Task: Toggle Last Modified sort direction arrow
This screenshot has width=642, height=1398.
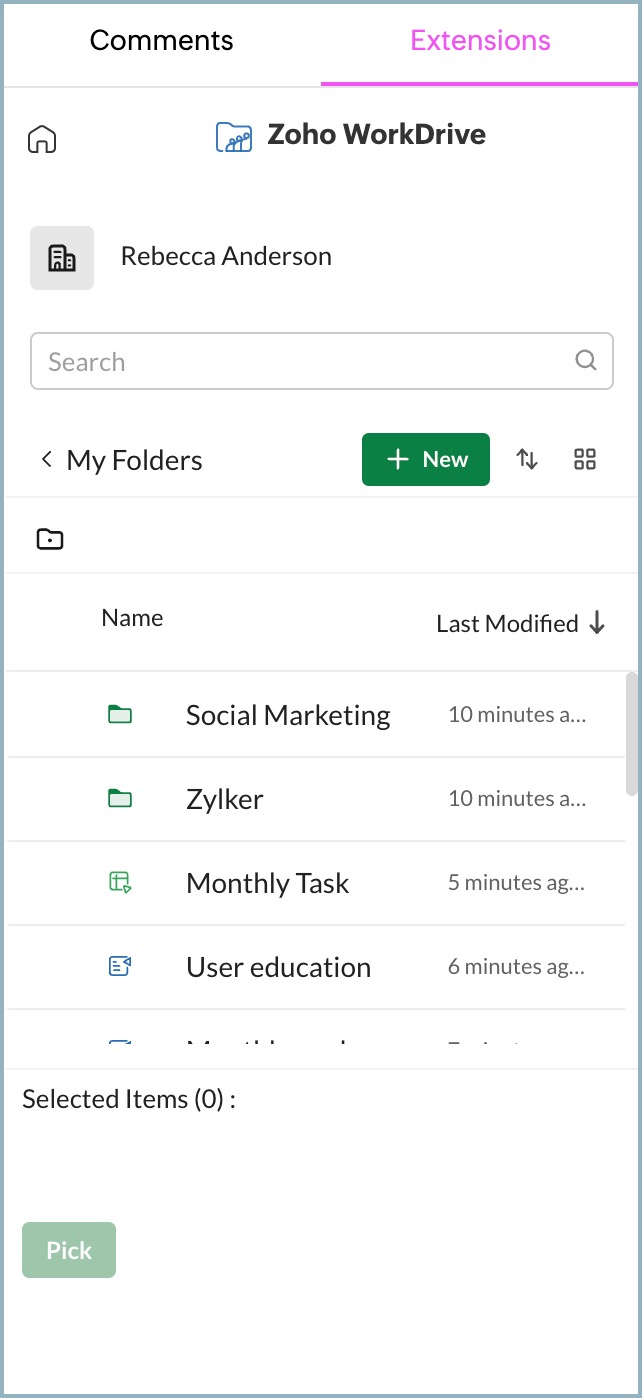Action: (597, 623)
